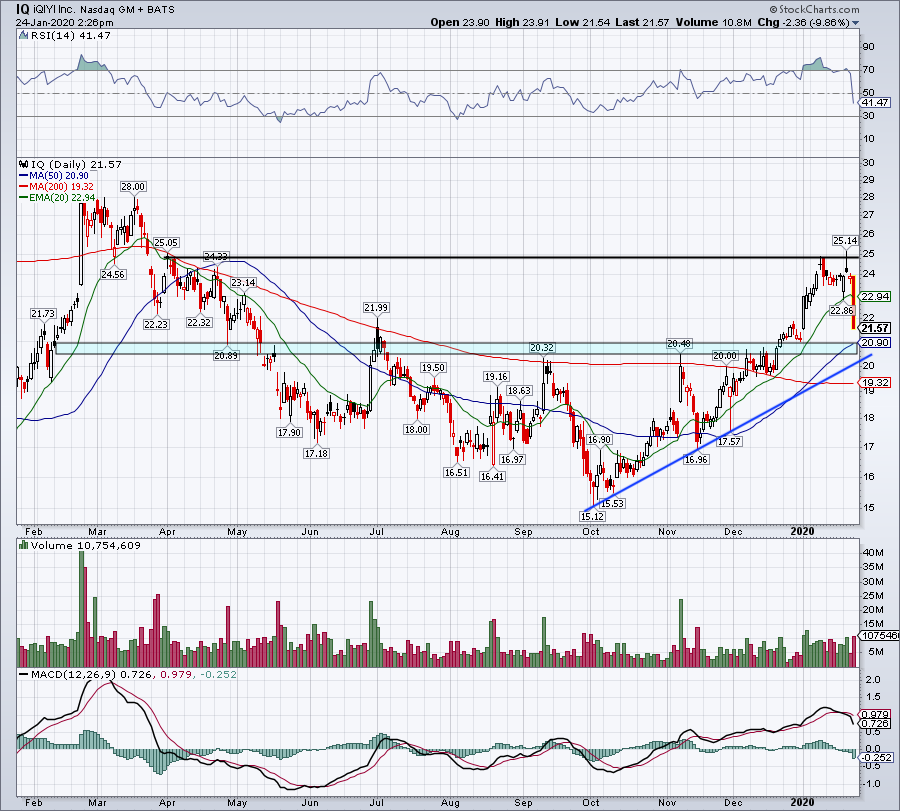900x811 pixels.
Task: Select the IQ ticker symbol title
Action: click(22, 9)
